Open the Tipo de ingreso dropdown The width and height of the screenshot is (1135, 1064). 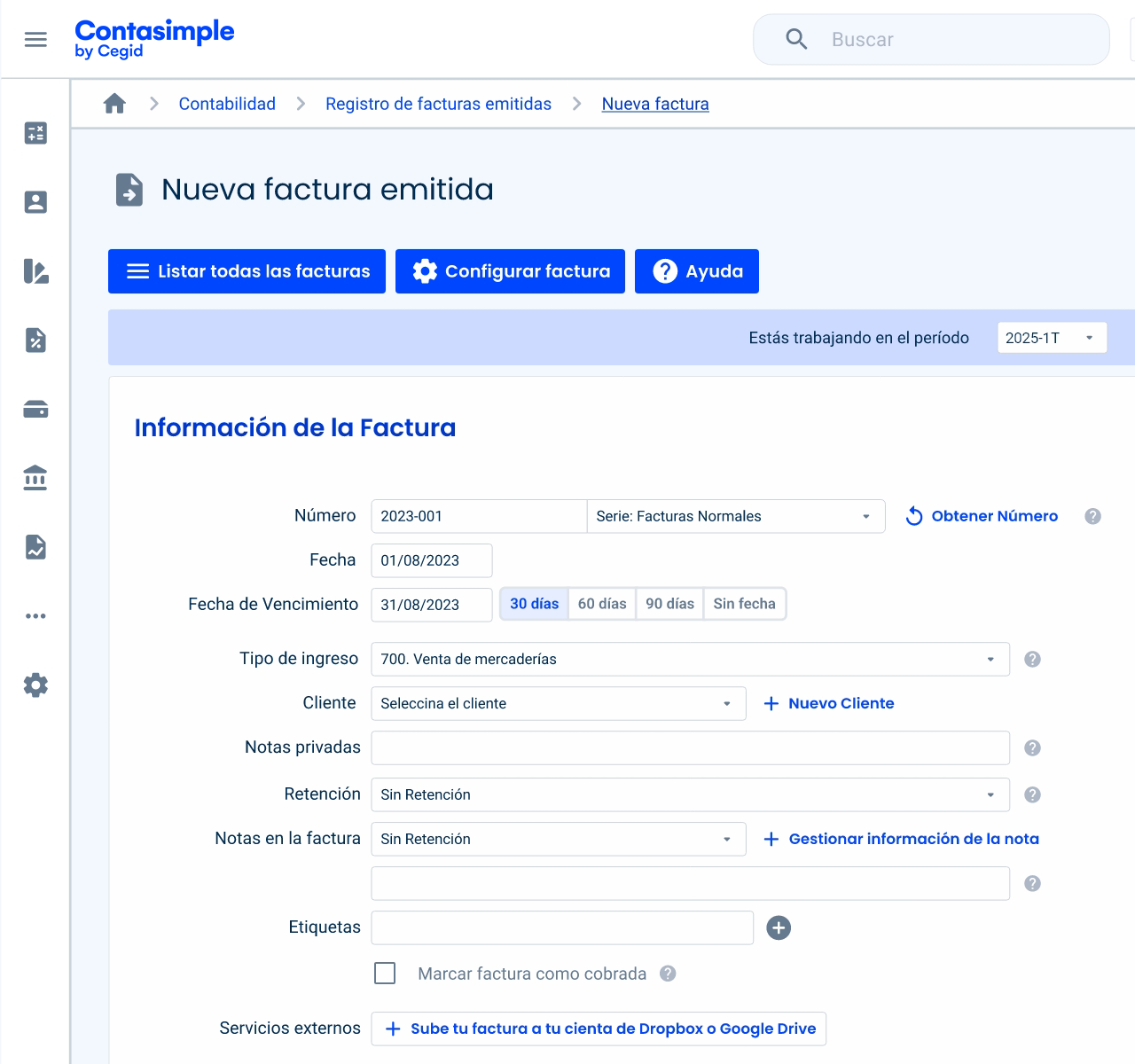[x=690, y=659]
